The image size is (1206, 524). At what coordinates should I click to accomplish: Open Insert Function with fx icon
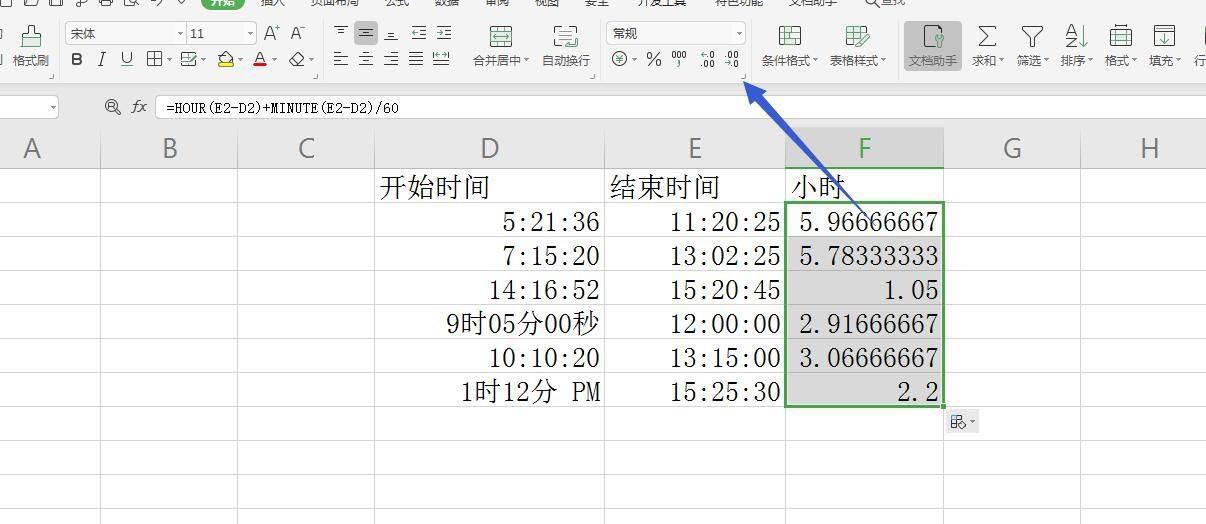(140, 107)
